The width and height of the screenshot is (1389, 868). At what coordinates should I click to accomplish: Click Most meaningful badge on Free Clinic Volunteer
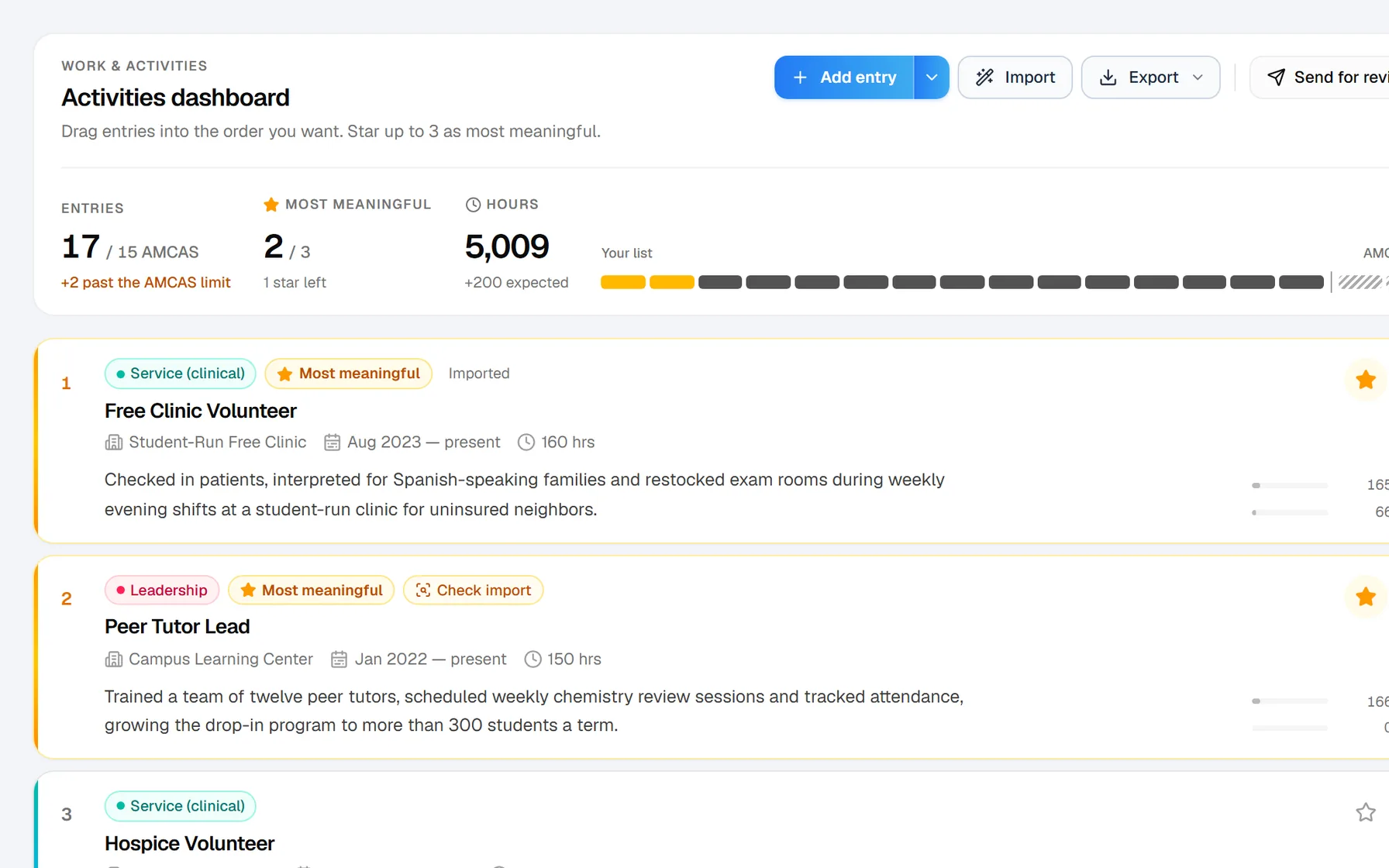[349, 374]
